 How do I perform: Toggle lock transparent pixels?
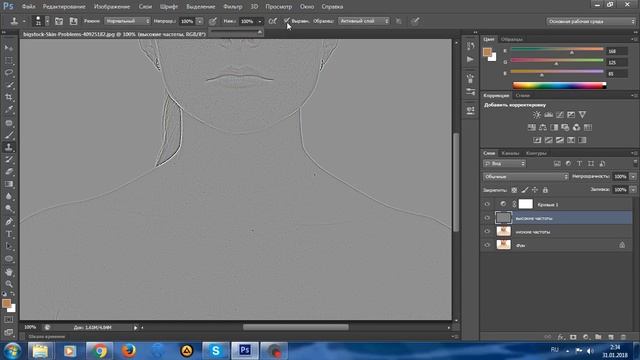coord(514,190)
